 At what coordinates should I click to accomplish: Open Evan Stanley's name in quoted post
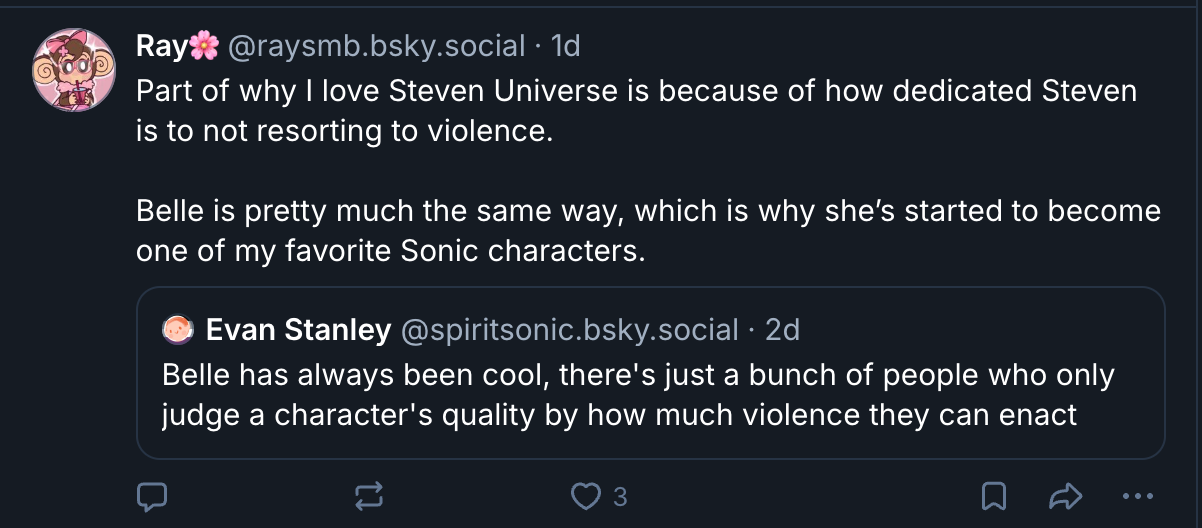pyautogui.click(x=298, y=328)
